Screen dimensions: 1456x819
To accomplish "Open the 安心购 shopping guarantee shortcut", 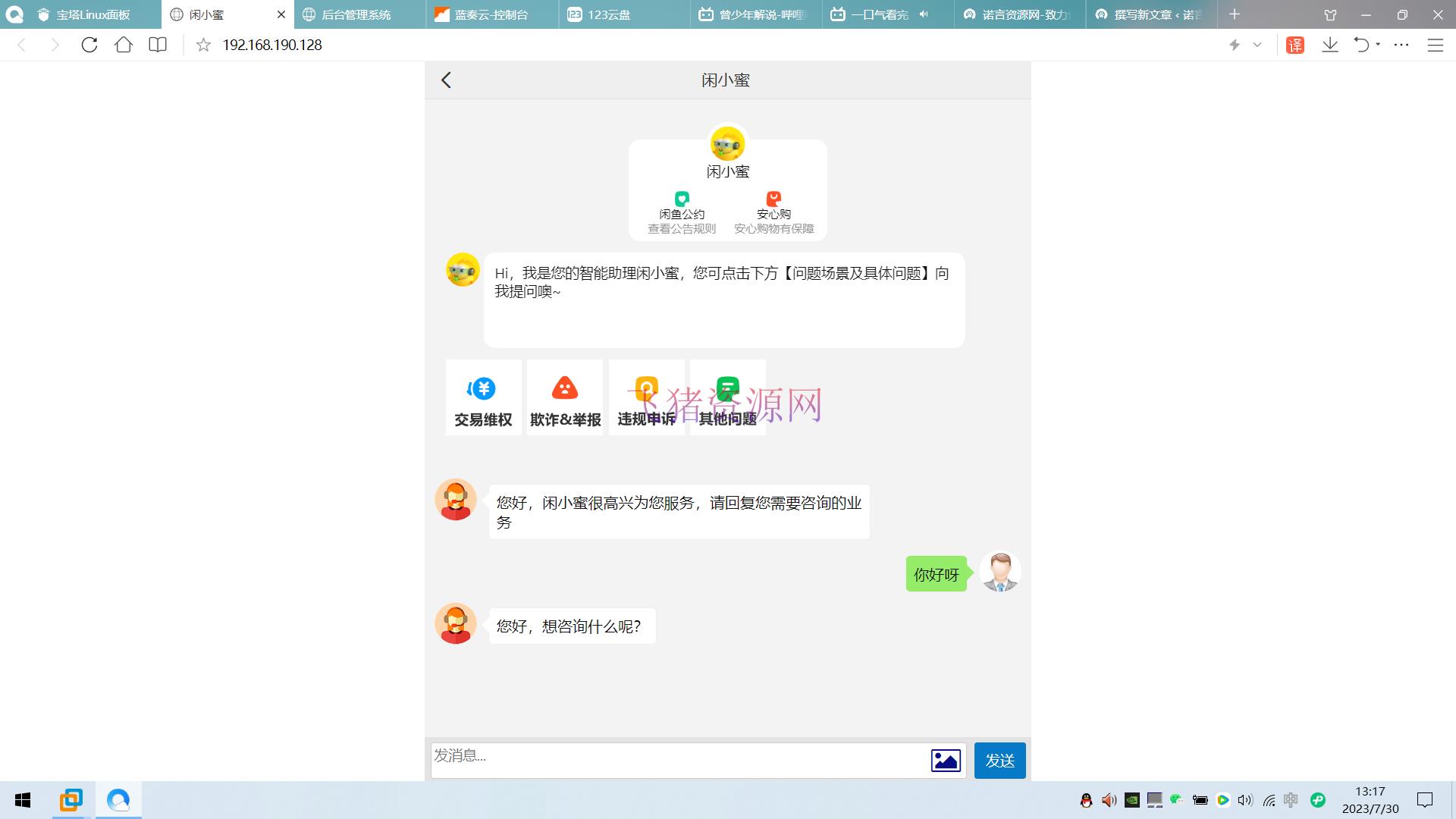I will pos(773,213).
